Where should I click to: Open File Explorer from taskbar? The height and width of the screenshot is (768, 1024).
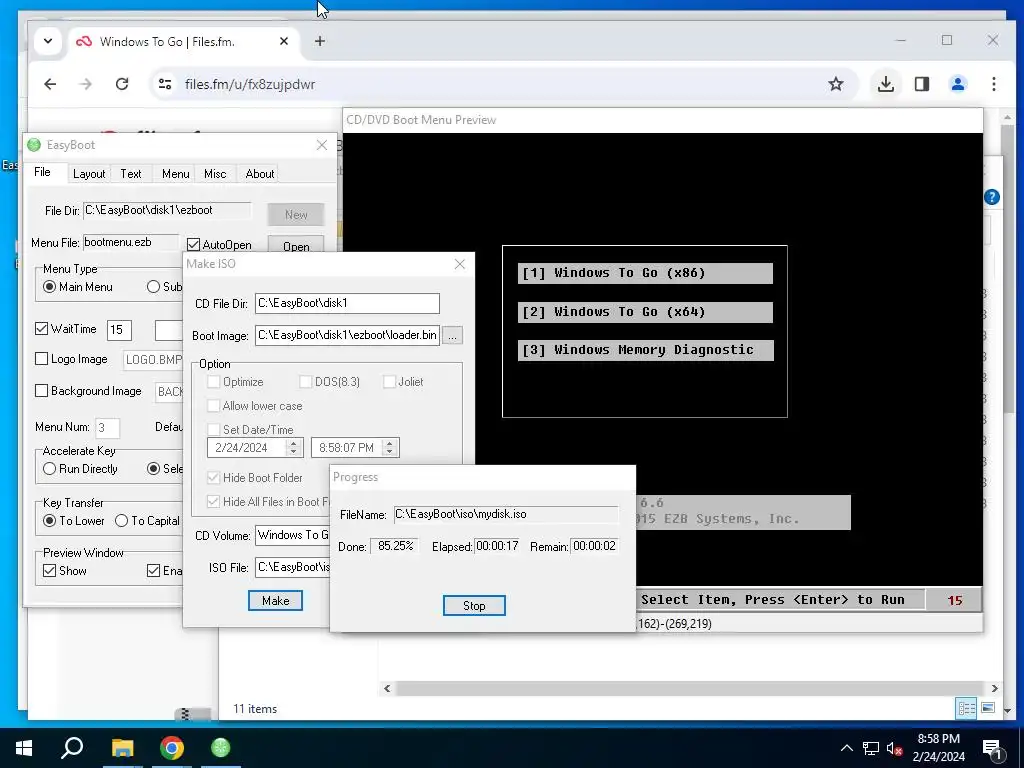(122, 748)
